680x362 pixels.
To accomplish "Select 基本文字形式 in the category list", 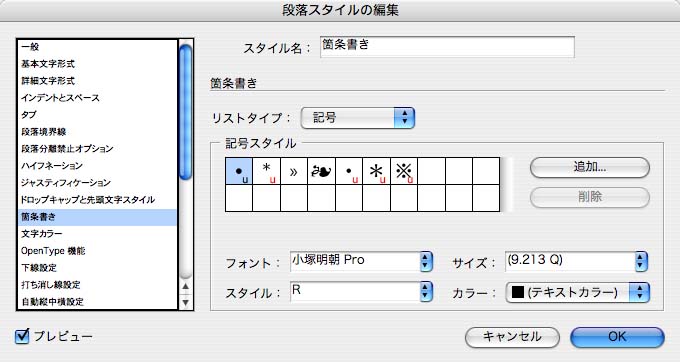I will pyautogui.click(x=48, y=64).
